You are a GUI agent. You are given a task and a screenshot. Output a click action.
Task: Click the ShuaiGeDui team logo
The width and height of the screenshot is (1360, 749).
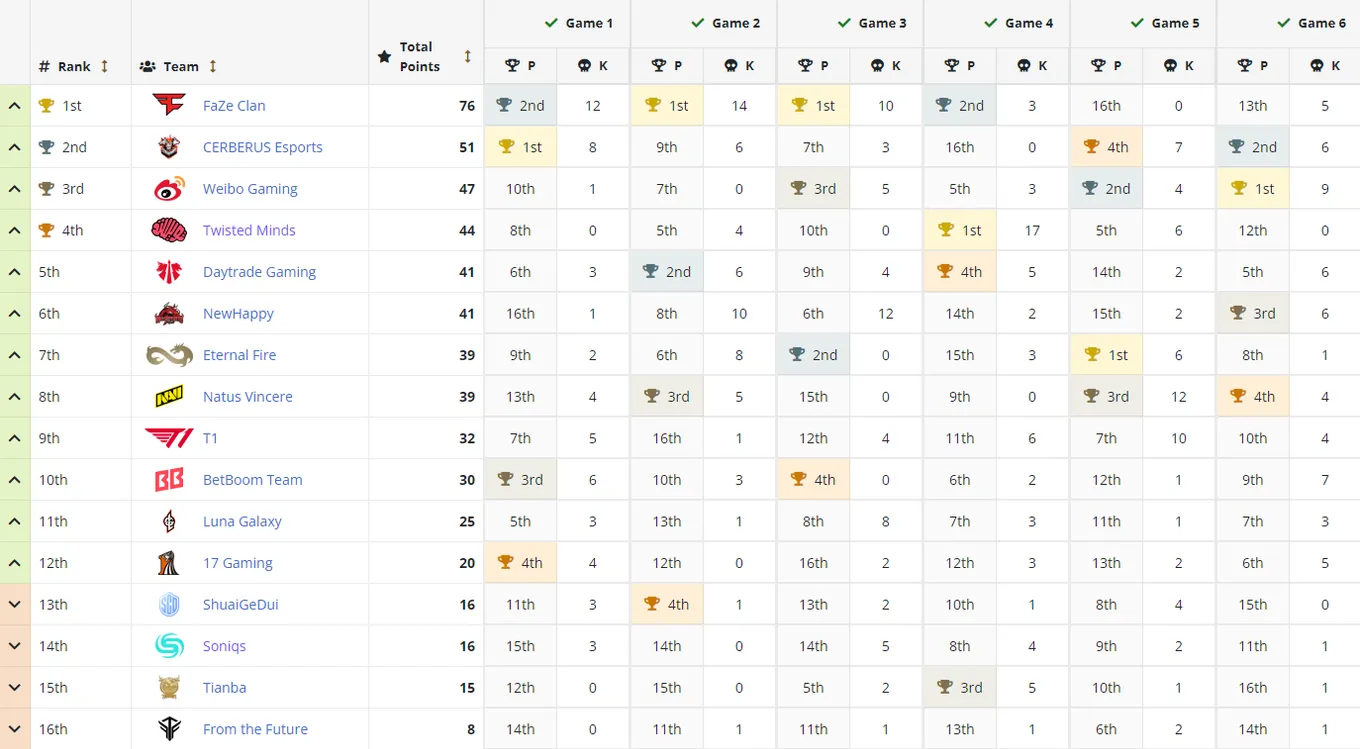[169, 605]
